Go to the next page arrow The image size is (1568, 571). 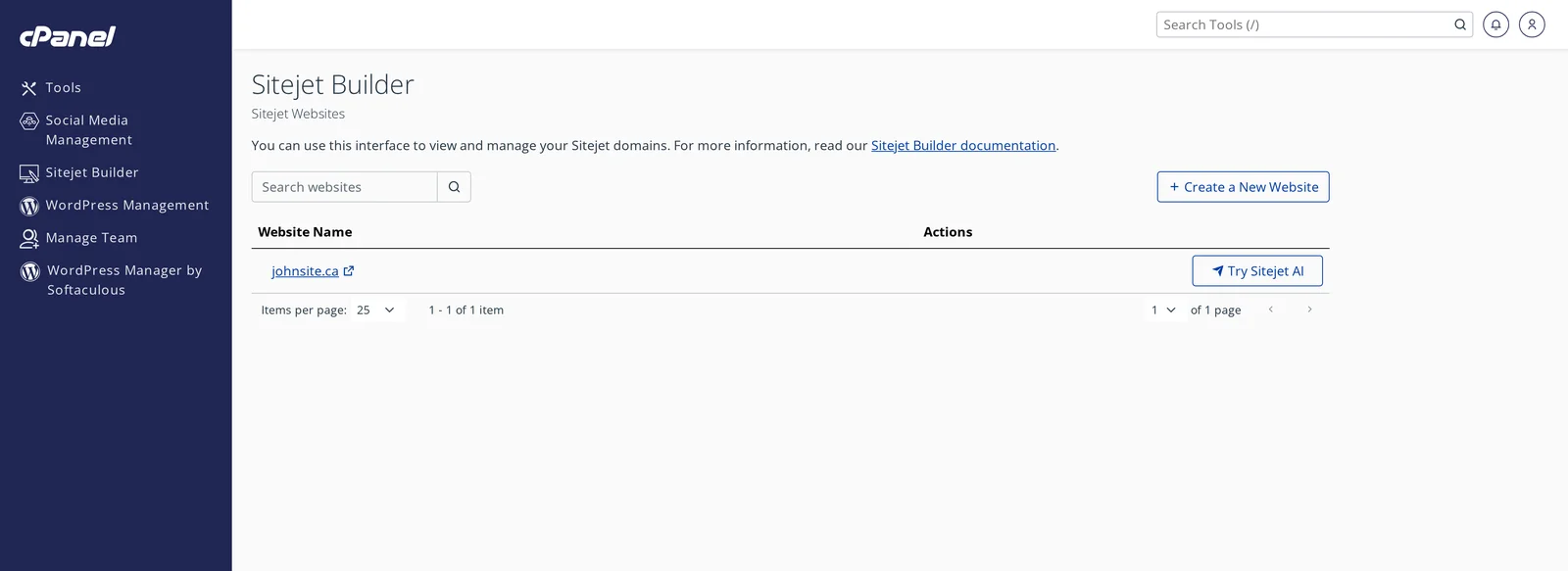[1309, 309]
